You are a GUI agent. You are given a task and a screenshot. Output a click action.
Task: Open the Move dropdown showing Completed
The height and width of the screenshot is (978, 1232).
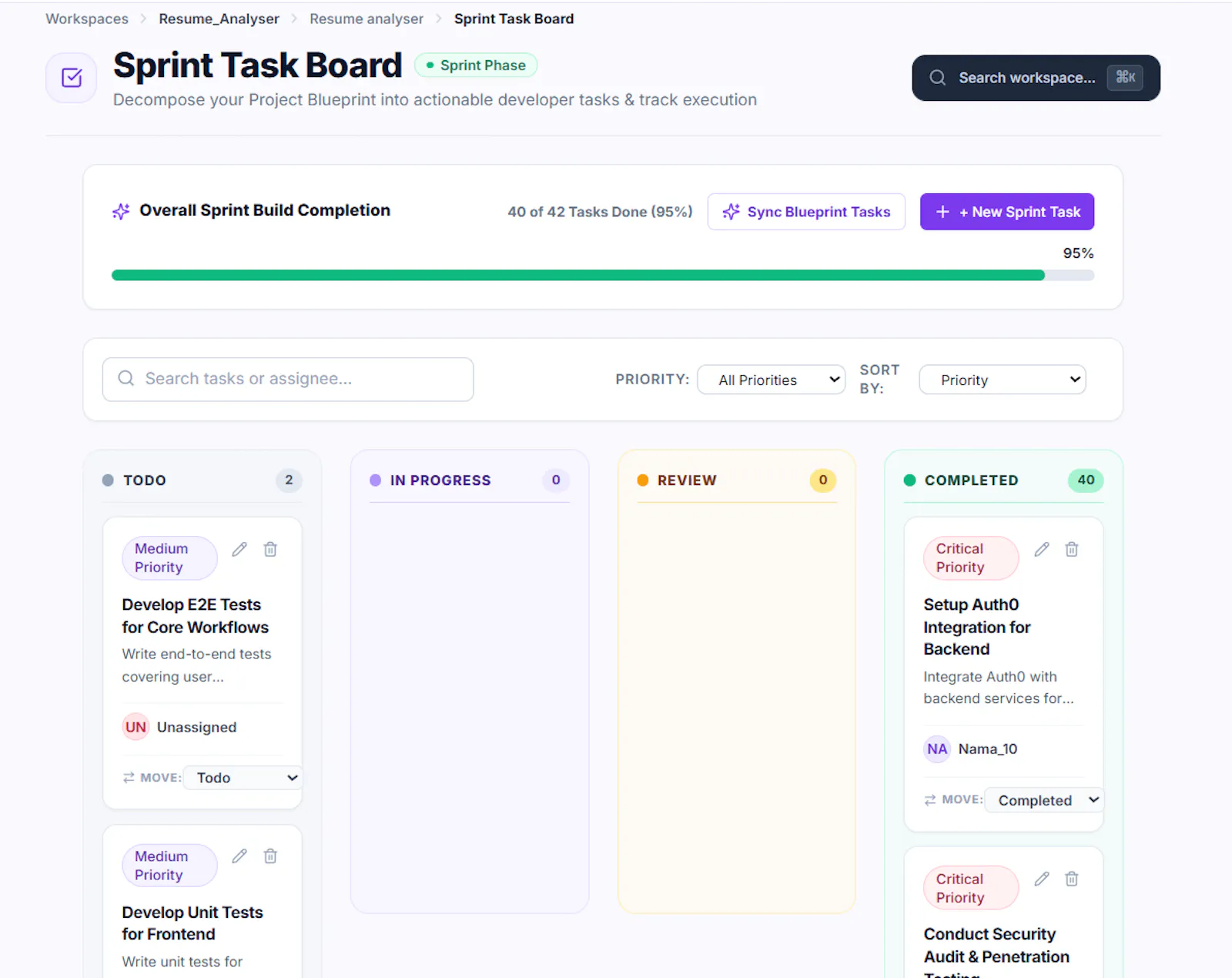click(x=1044, y=800)
